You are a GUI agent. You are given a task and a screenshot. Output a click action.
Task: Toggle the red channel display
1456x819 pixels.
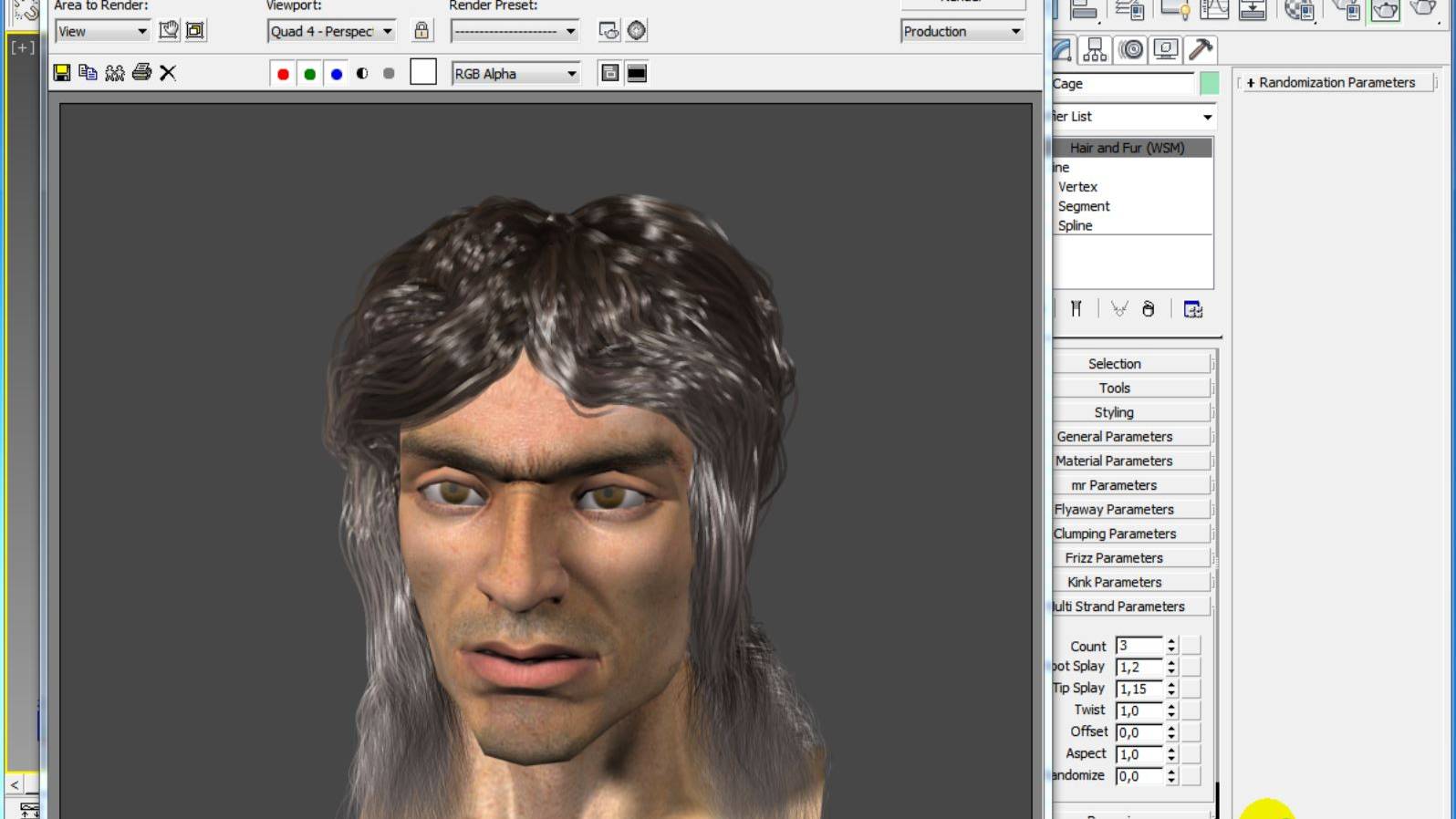click(283, 74)
